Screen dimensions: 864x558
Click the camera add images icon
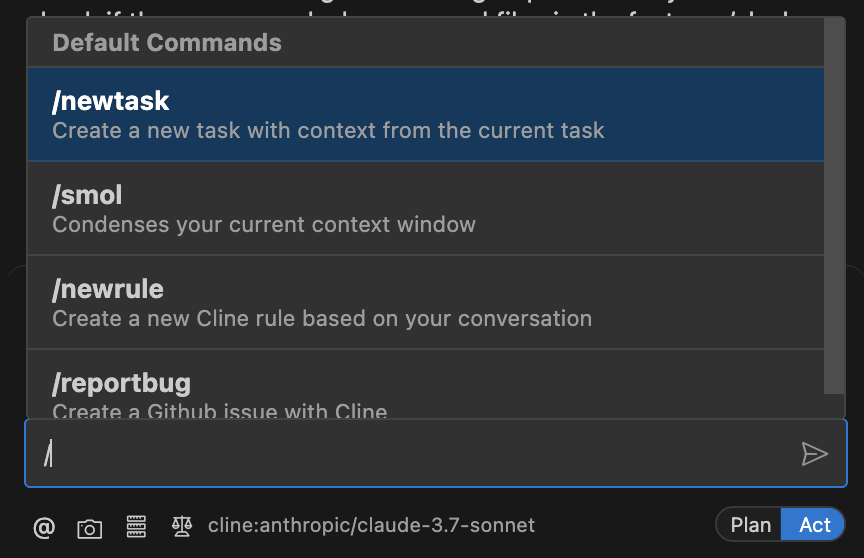click(x=89, y=529)
